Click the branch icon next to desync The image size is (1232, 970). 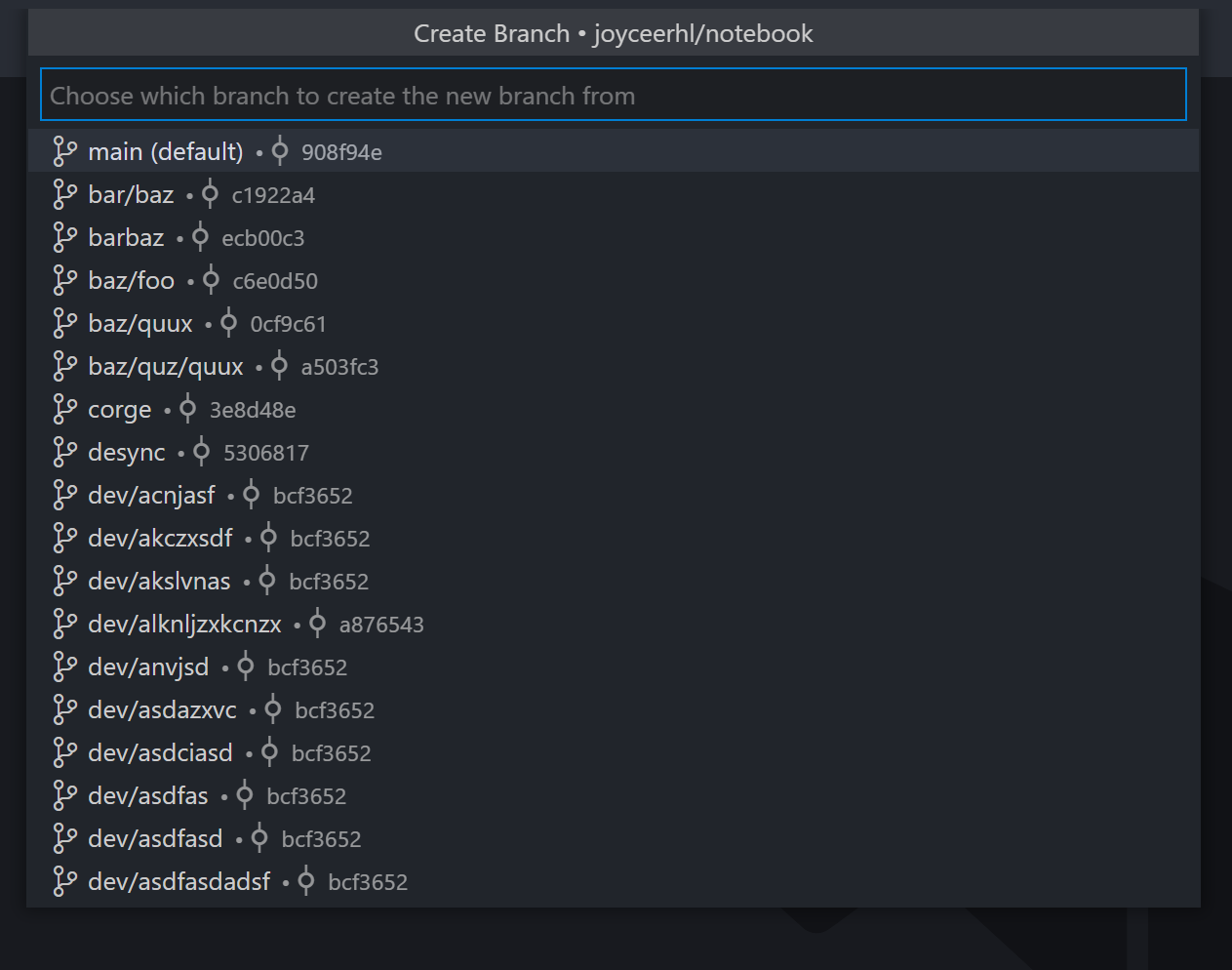click(64, 452)
